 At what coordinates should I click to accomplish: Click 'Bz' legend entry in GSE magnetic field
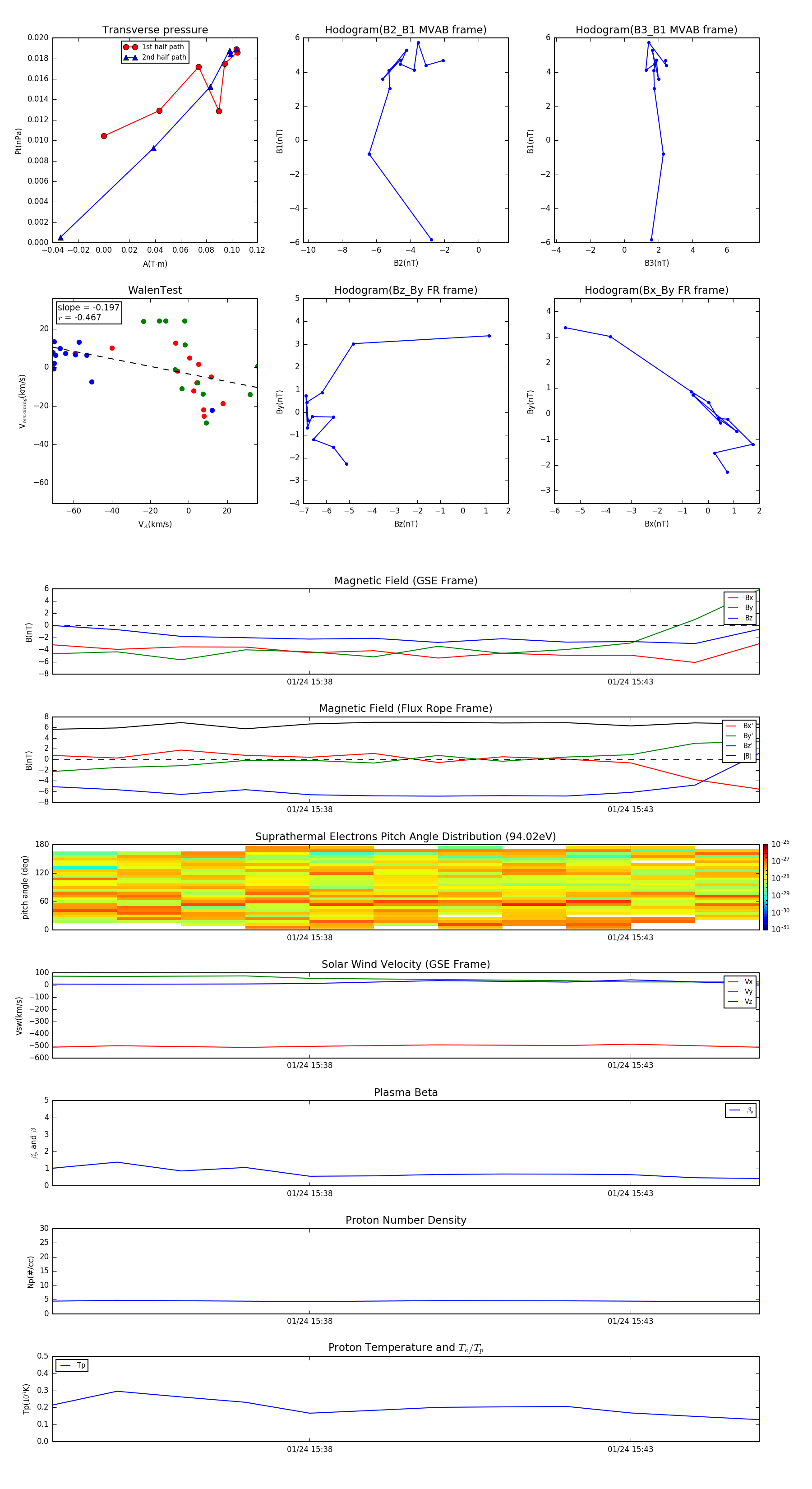tap(740, 618)
